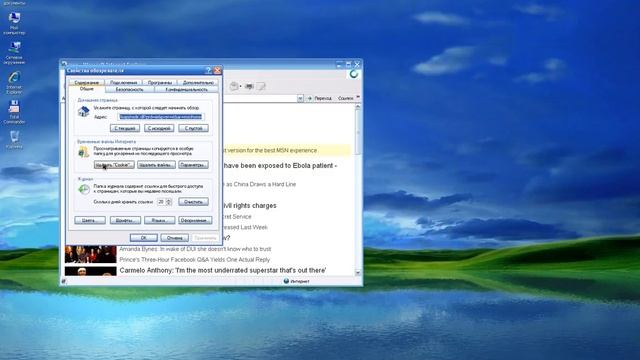Click the IE throbber logo
Image resolution: width=640 pixels, height=360 pixels.
tap(354, 74)
